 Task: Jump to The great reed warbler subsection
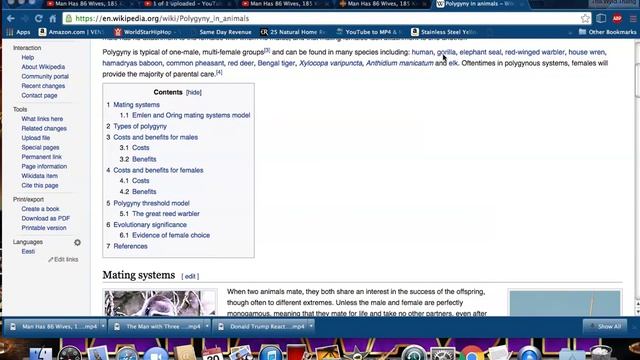[x=166, y=214]
